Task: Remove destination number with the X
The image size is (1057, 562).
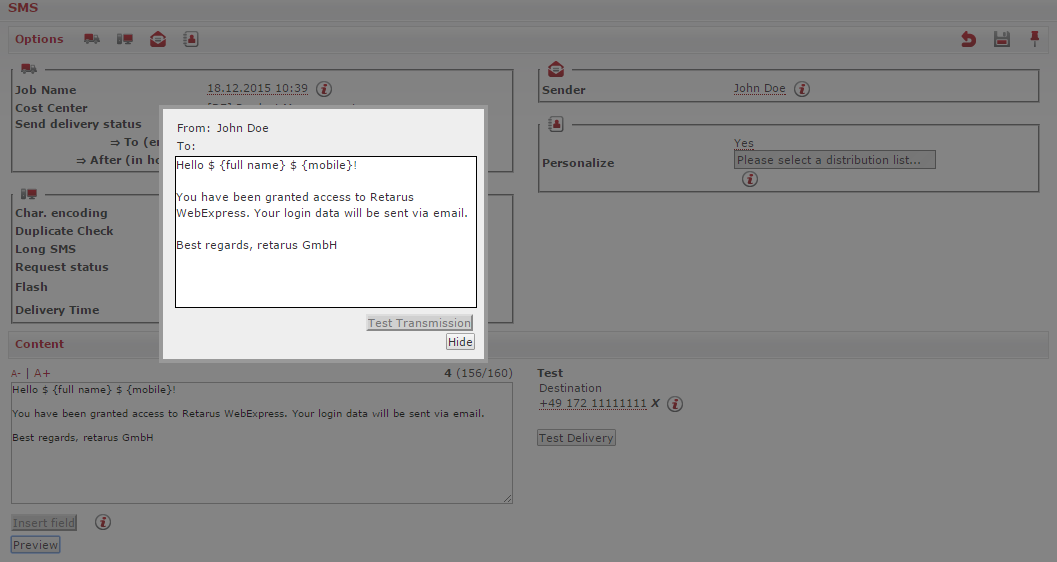Action: click(656, 404)
